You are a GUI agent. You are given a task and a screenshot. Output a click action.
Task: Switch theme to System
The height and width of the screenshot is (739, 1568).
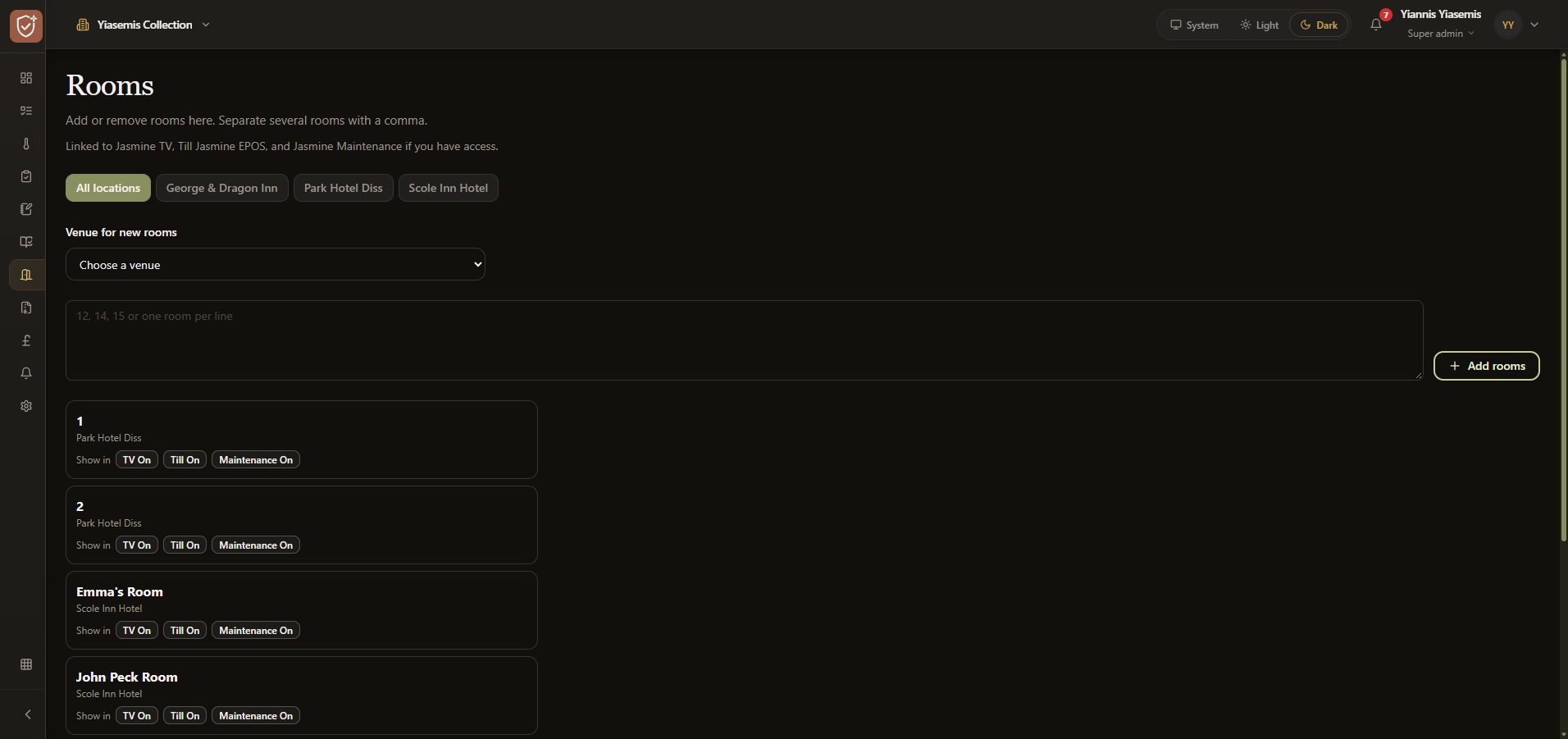tap(1195, 25)
